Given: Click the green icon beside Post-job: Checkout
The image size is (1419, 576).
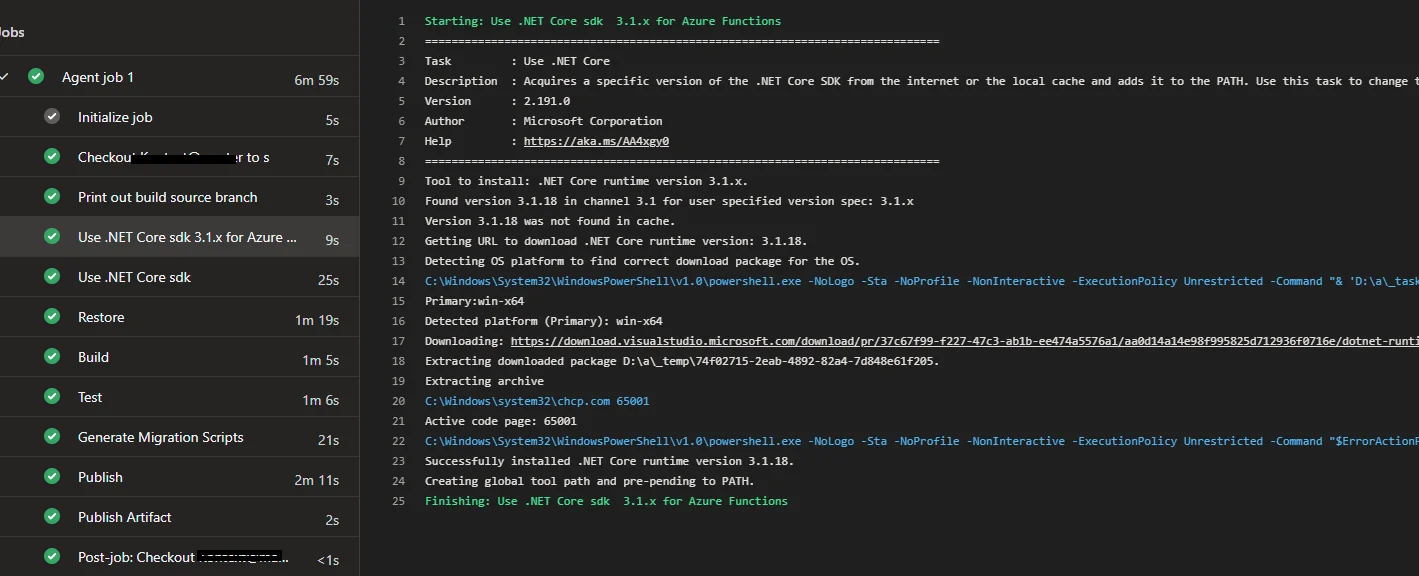Looking at the screenshot, I should 51,556.
